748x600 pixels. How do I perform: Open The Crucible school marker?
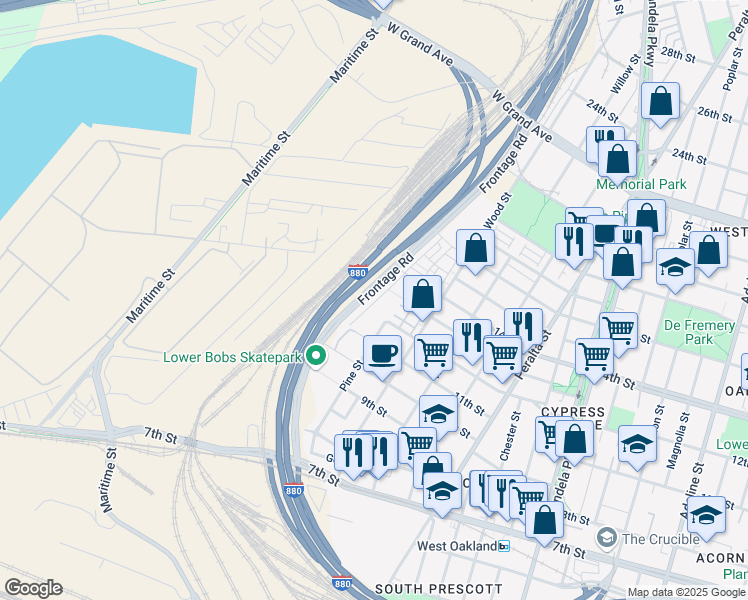pos(606,538)
